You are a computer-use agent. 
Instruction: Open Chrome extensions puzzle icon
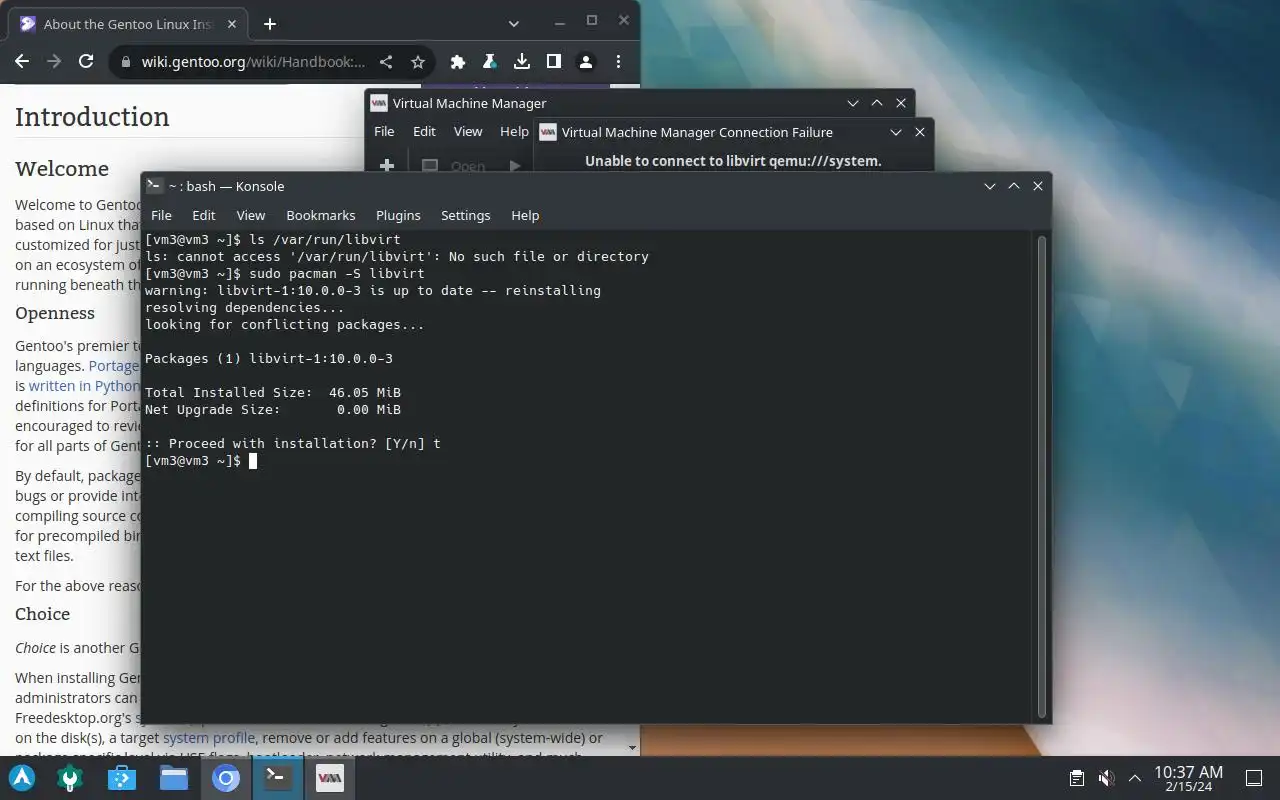coord(458,62)
